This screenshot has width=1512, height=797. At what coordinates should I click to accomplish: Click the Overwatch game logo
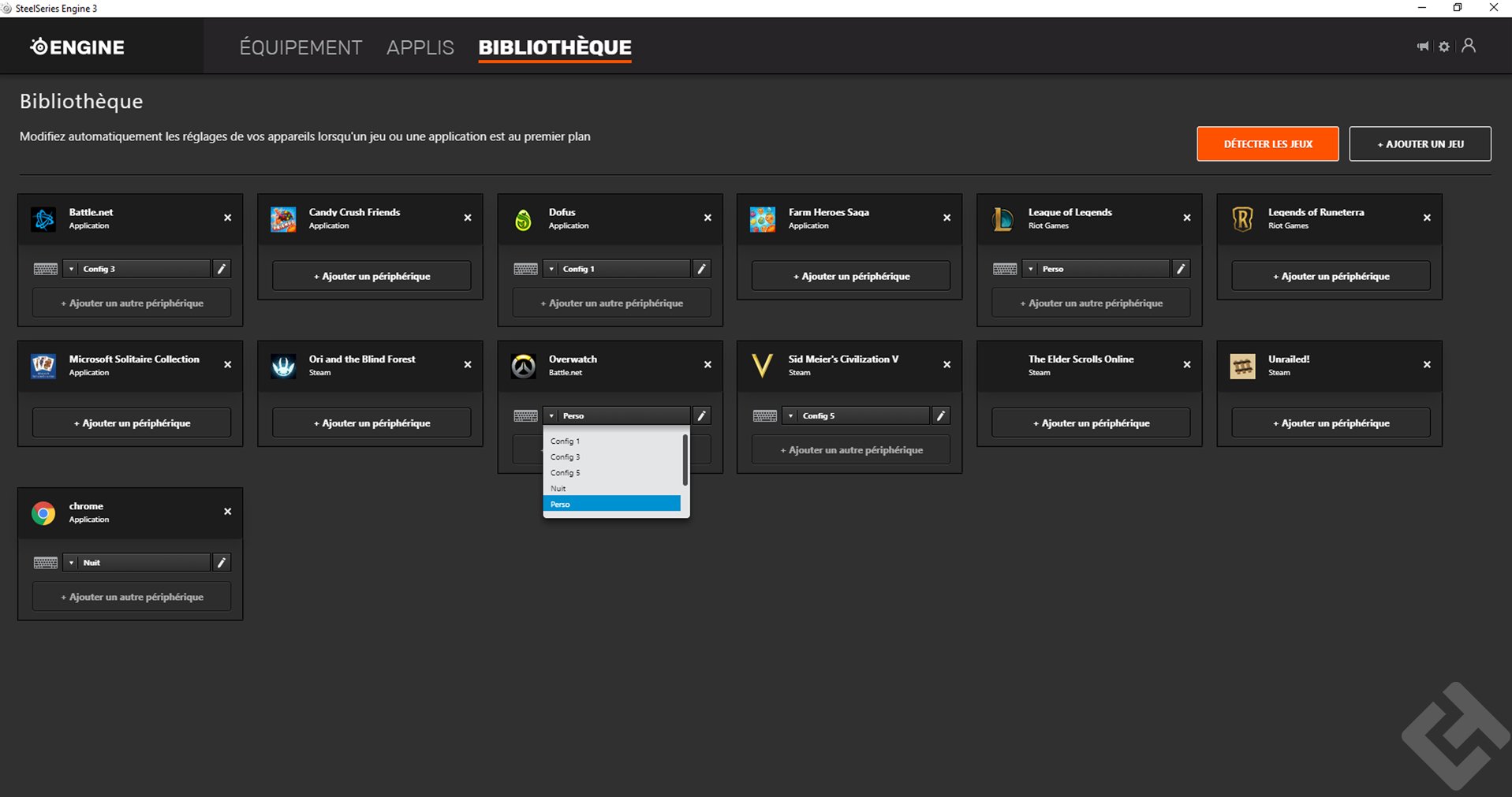pyautogui.click(x=523, y=366)
